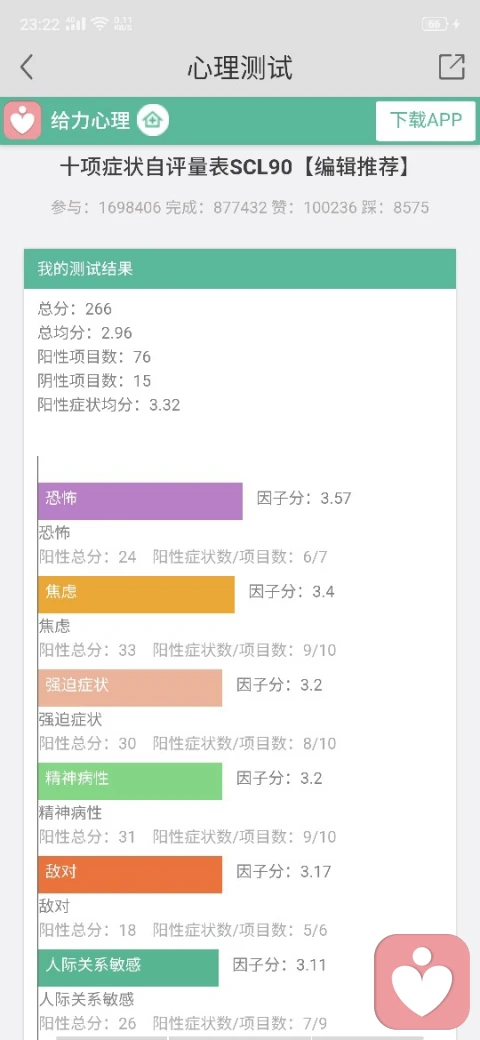Select the orange 焦虑 bar

pyautogui.click(x=136, y=594)
